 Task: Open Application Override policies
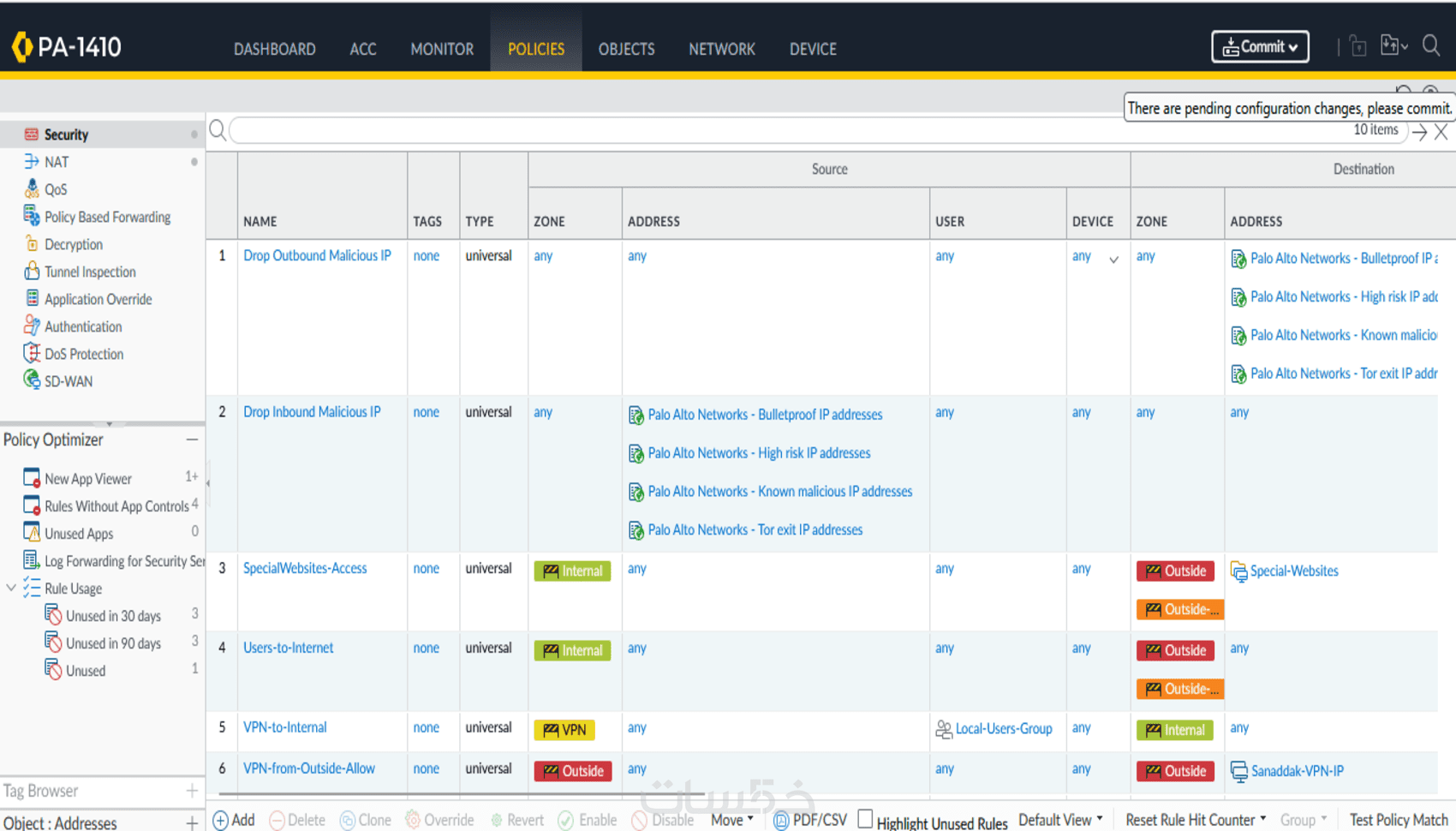click(98, 299)
